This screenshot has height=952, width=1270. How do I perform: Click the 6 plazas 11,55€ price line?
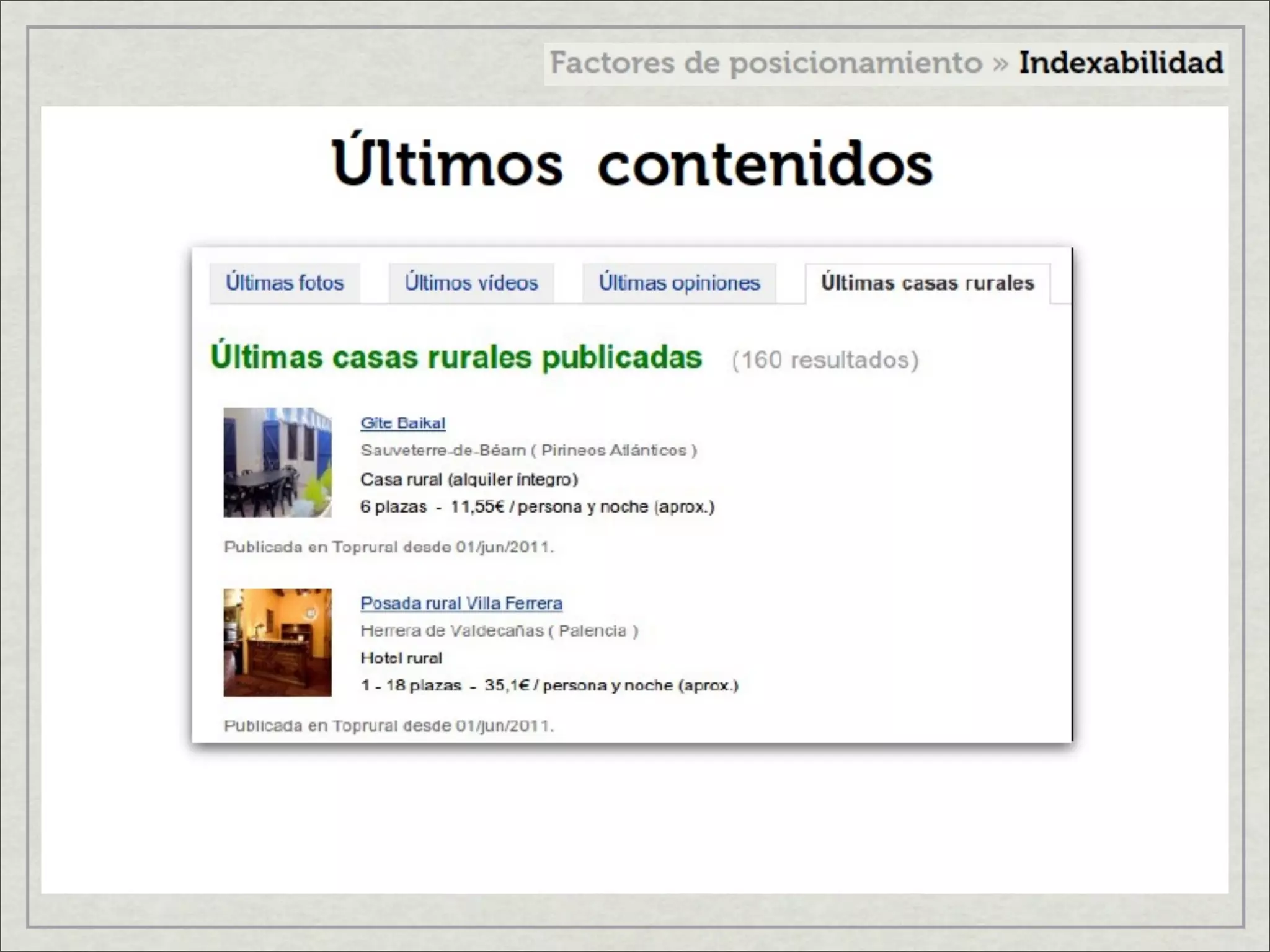(x=537, y=507)
